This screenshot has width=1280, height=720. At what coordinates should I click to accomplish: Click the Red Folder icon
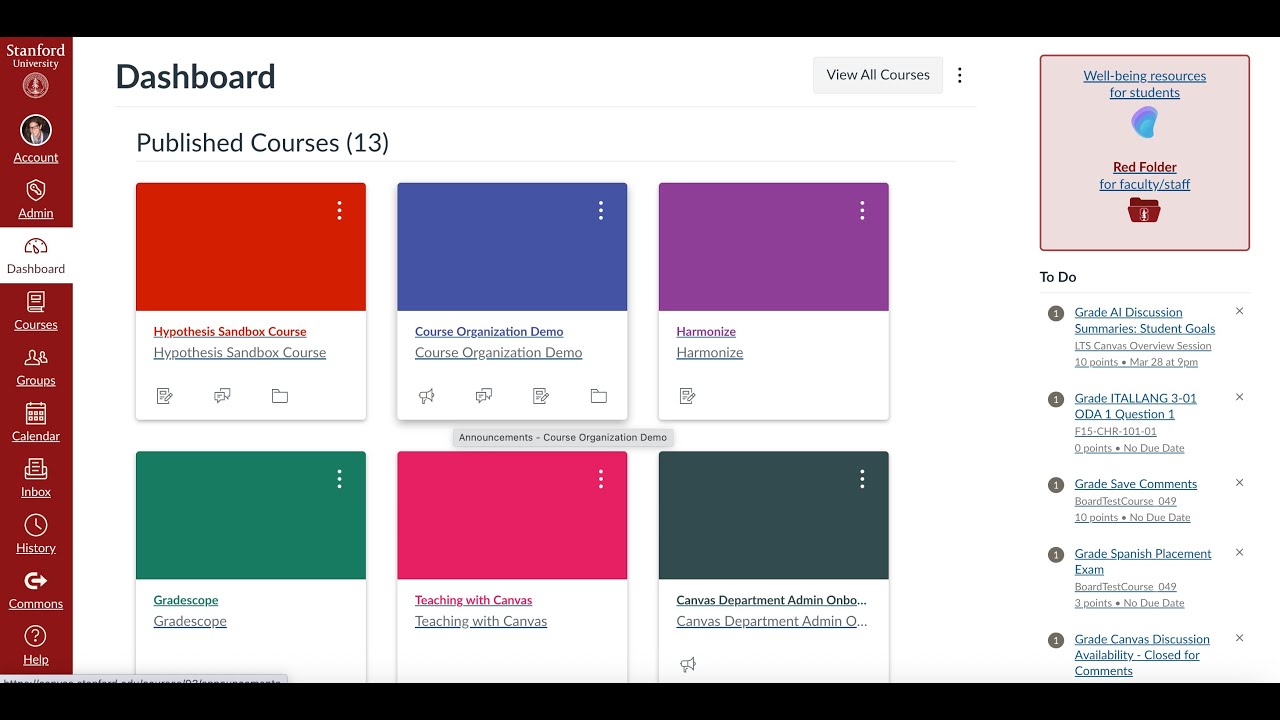[x=1145, y=210]
